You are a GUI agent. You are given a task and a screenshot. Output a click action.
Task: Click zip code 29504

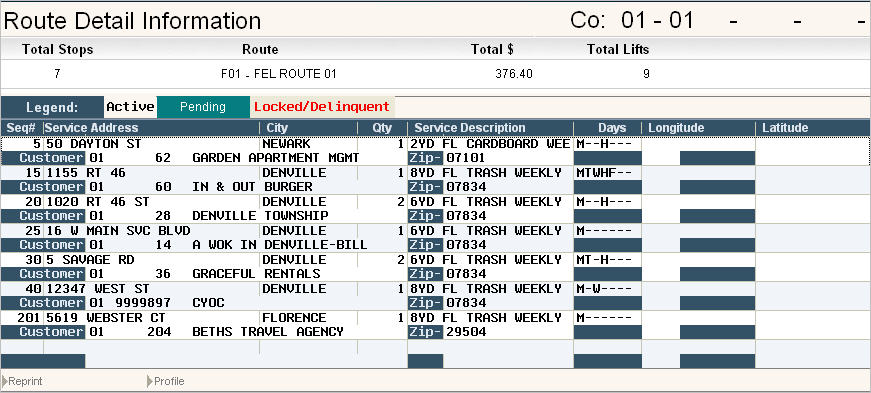pos(466,331)
